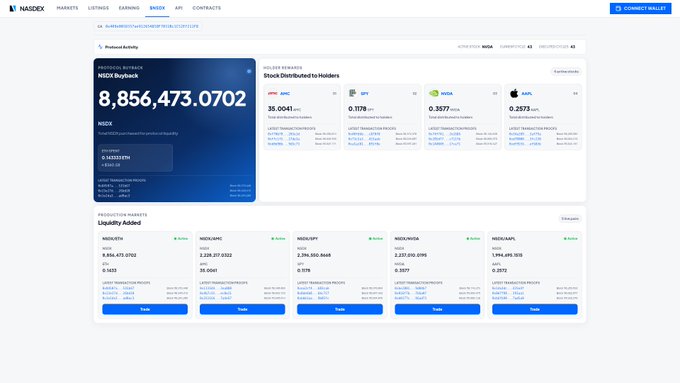Click the NASDEX logo icon

[13, 8]
